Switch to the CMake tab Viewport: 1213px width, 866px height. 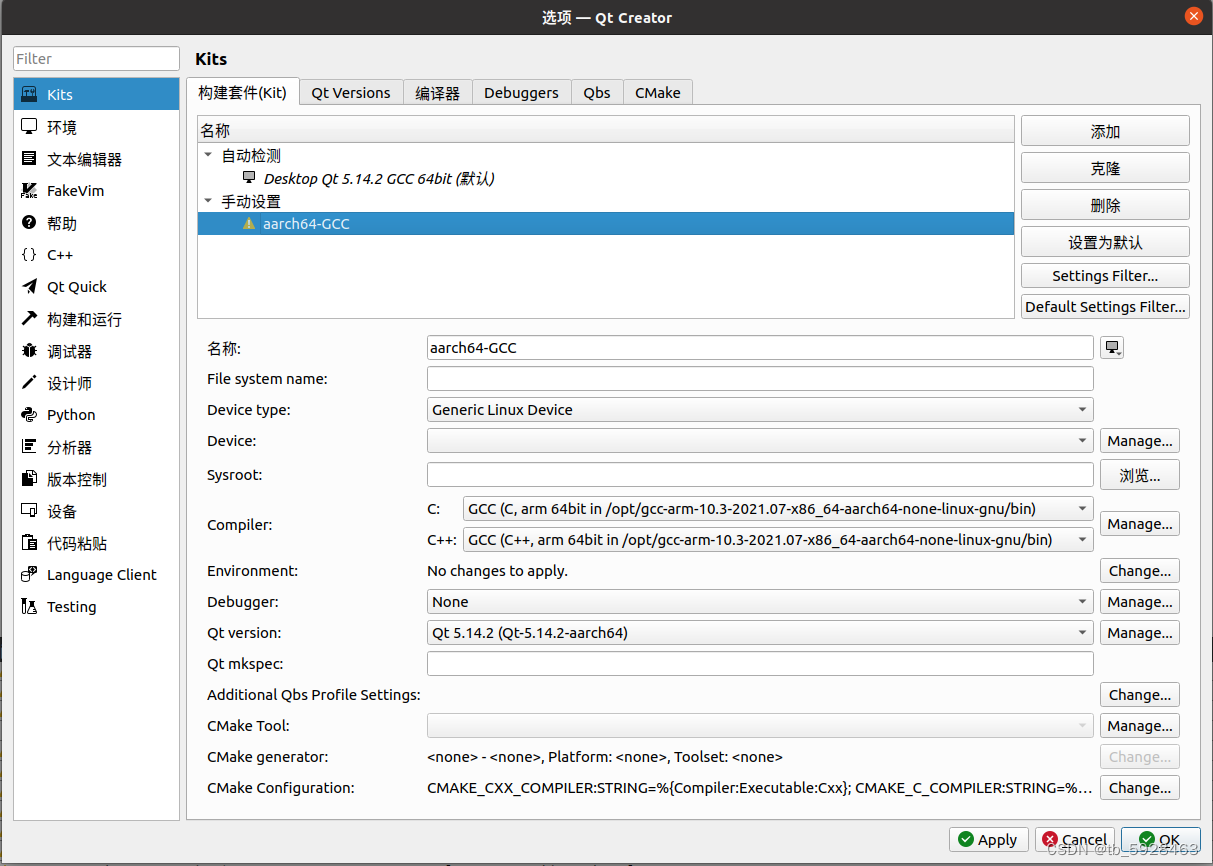pos(657,93)
